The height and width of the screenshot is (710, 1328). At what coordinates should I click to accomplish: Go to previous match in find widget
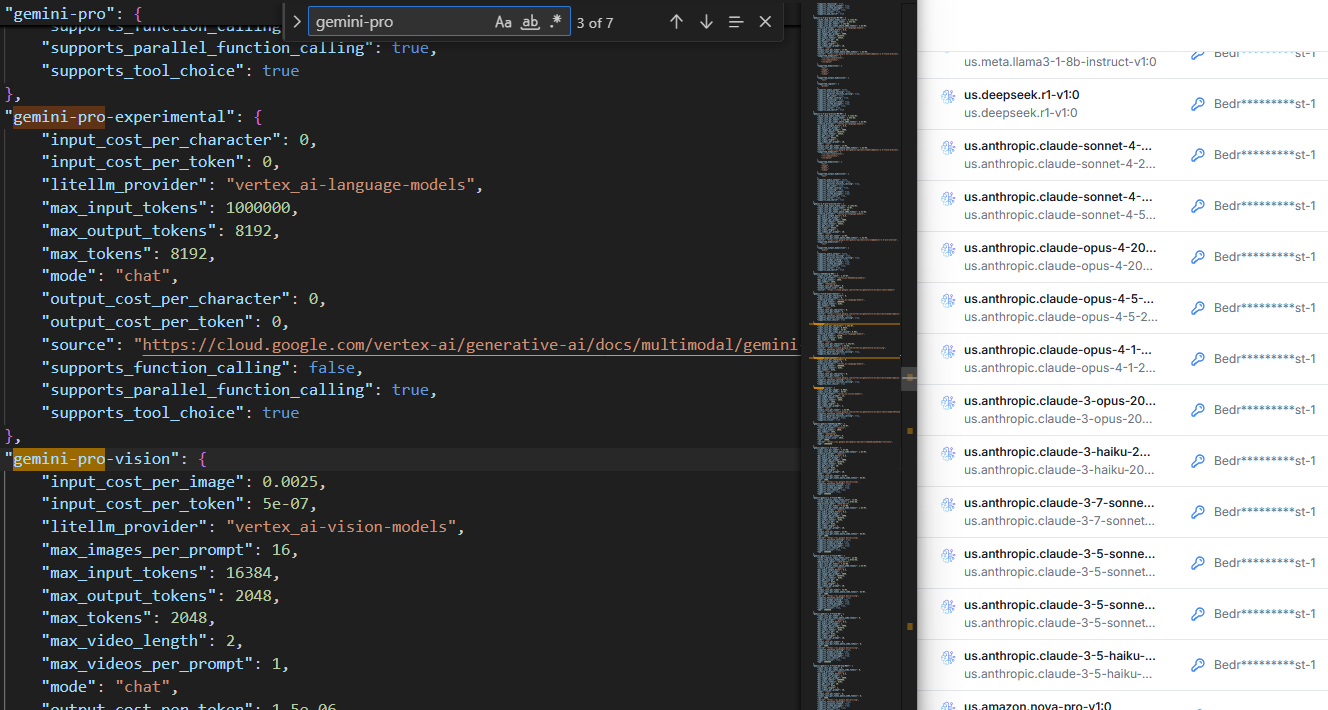coord(676,22)
